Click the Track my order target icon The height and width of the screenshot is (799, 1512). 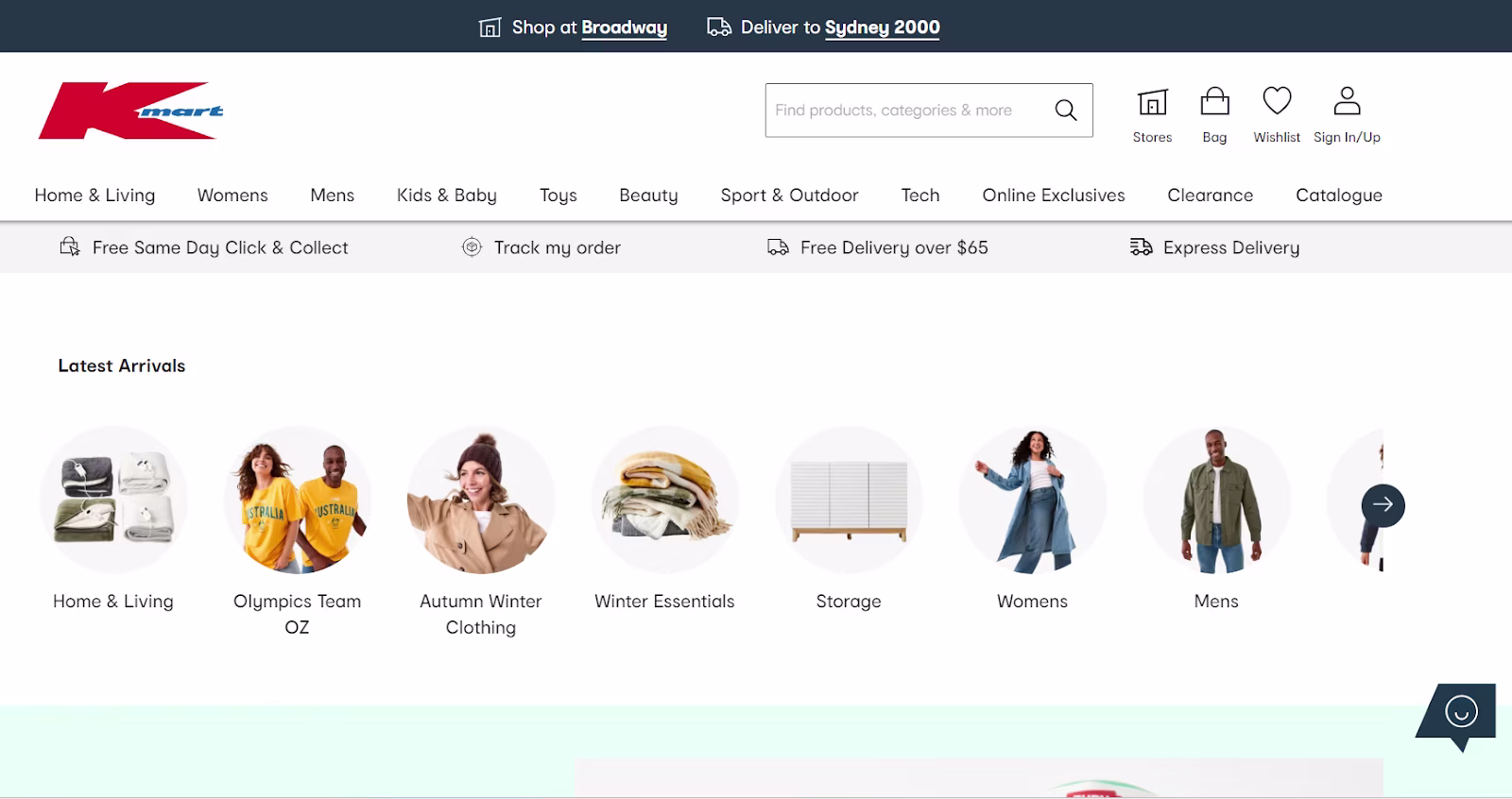(472, 247)
